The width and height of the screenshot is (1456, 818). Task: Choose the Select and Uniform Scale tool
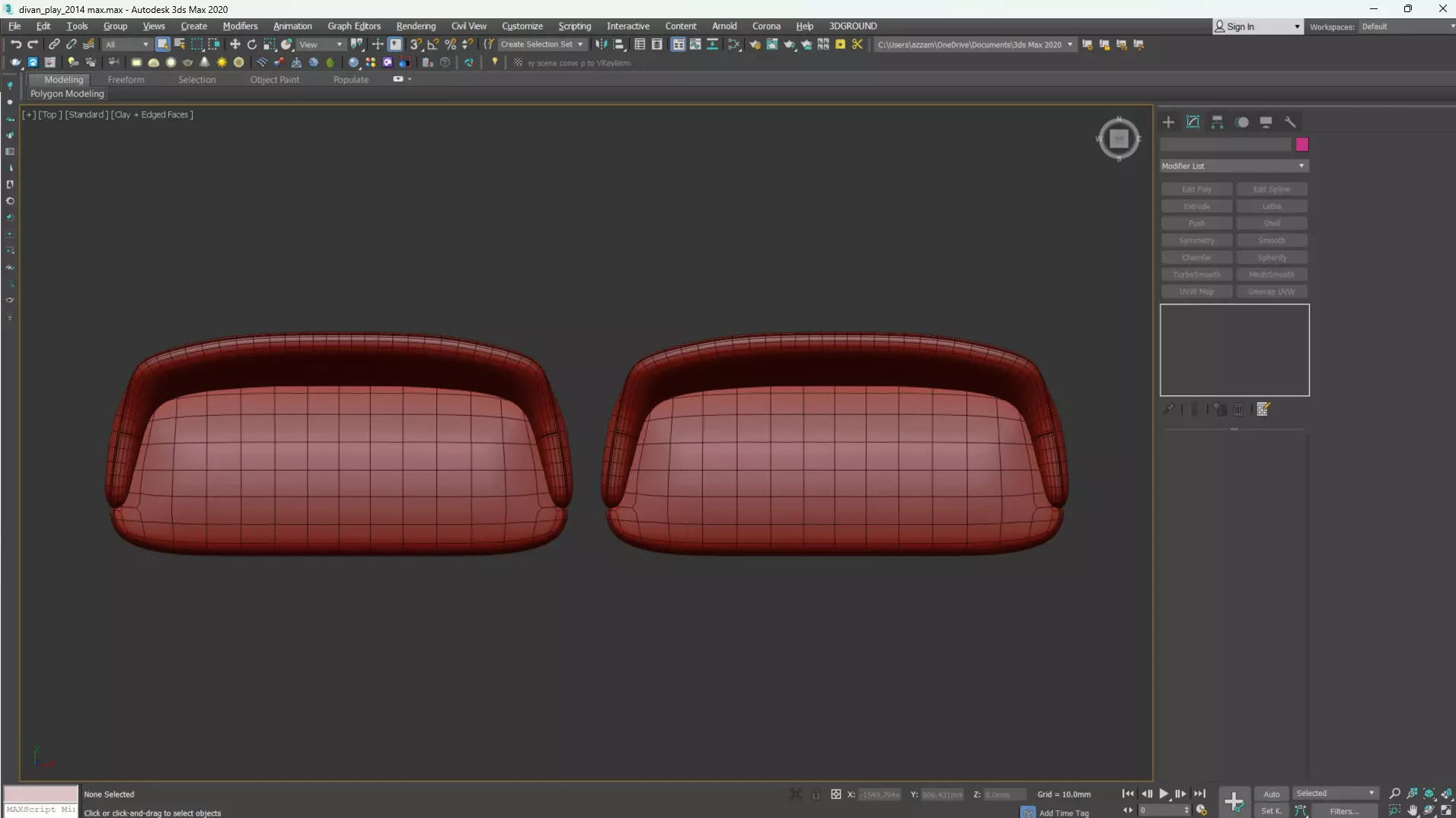click(270, 44)
